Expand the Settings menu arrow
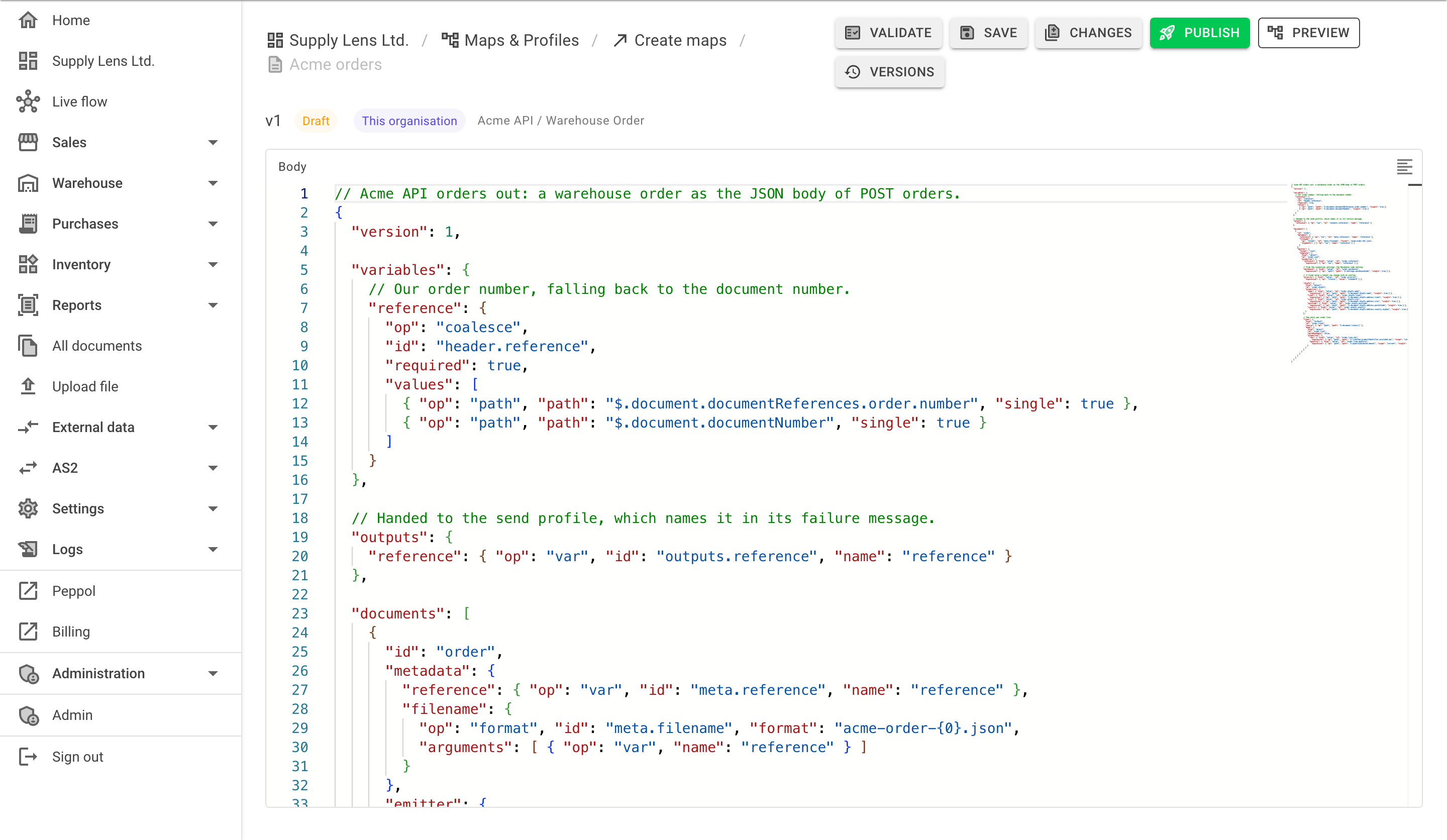1447x840 pixels. coord(213,509)
